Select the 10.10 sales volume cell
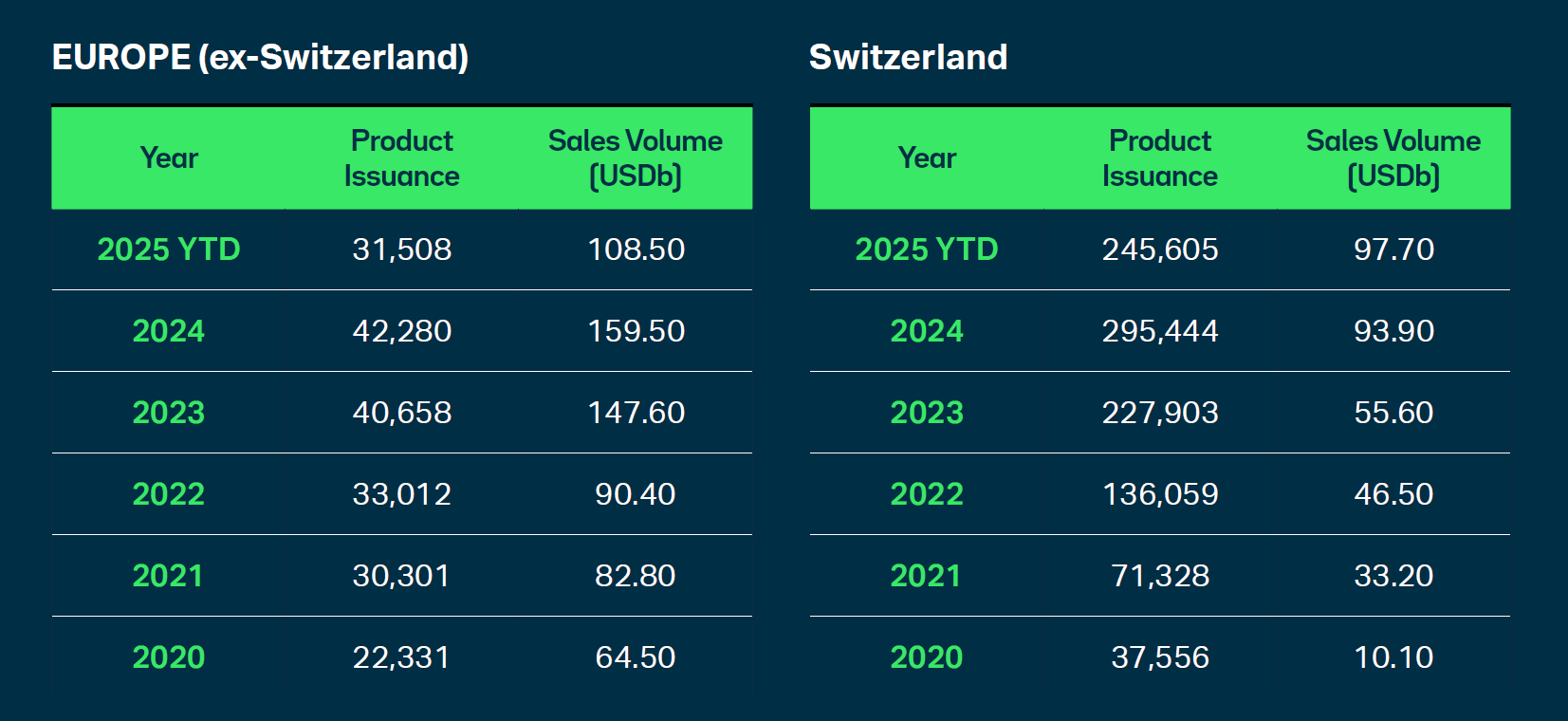This screenshot has height=721, width=1568. [1393, 656]
